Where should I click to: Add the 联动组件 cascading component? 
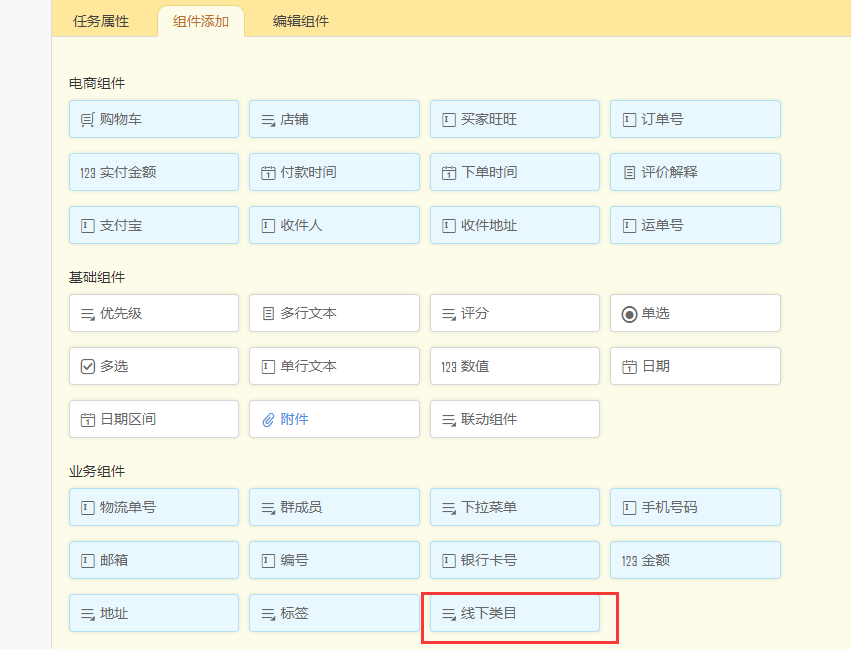[515, 419]
